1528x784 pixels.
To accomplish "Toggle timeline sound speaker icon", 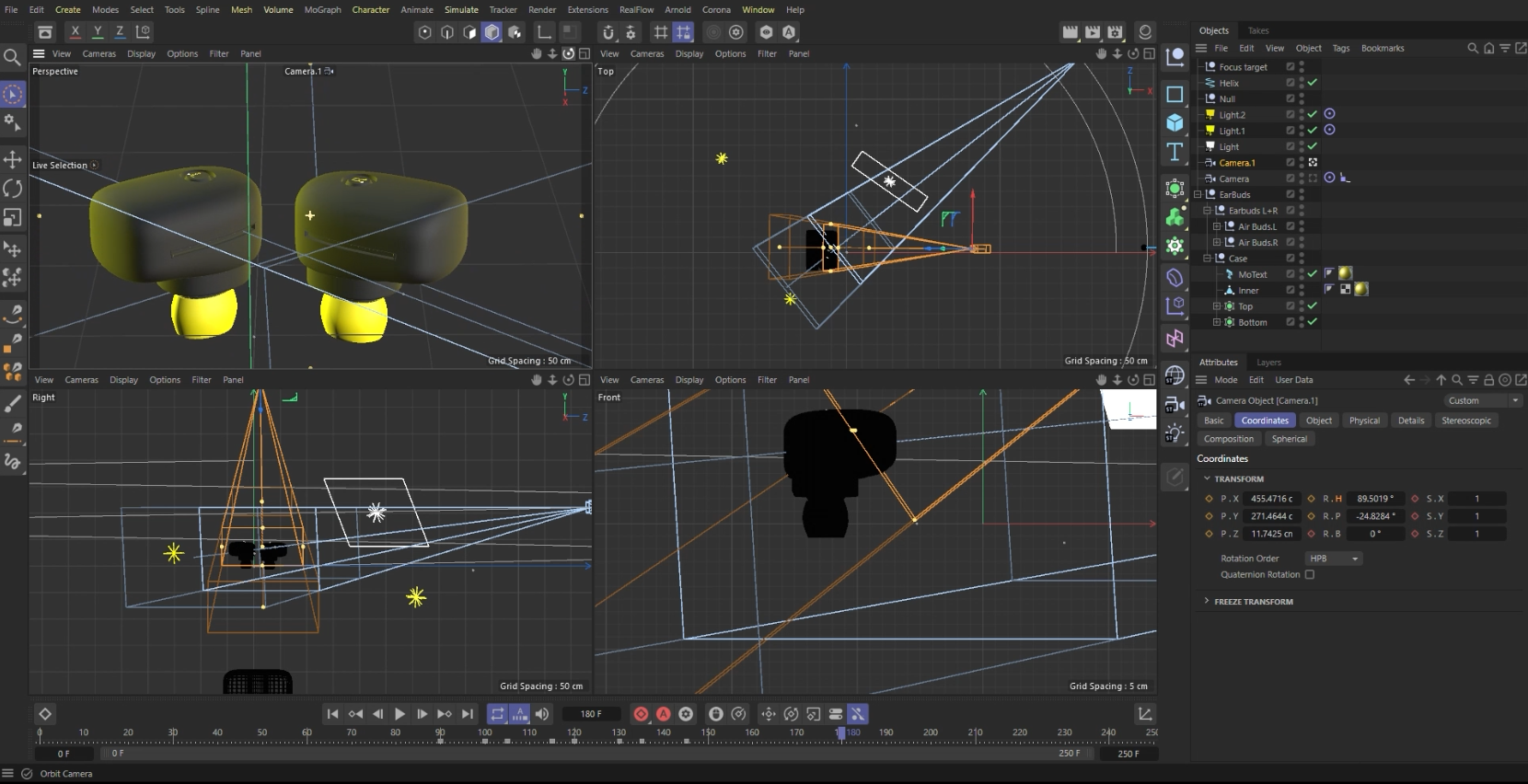I will point(542,714).
